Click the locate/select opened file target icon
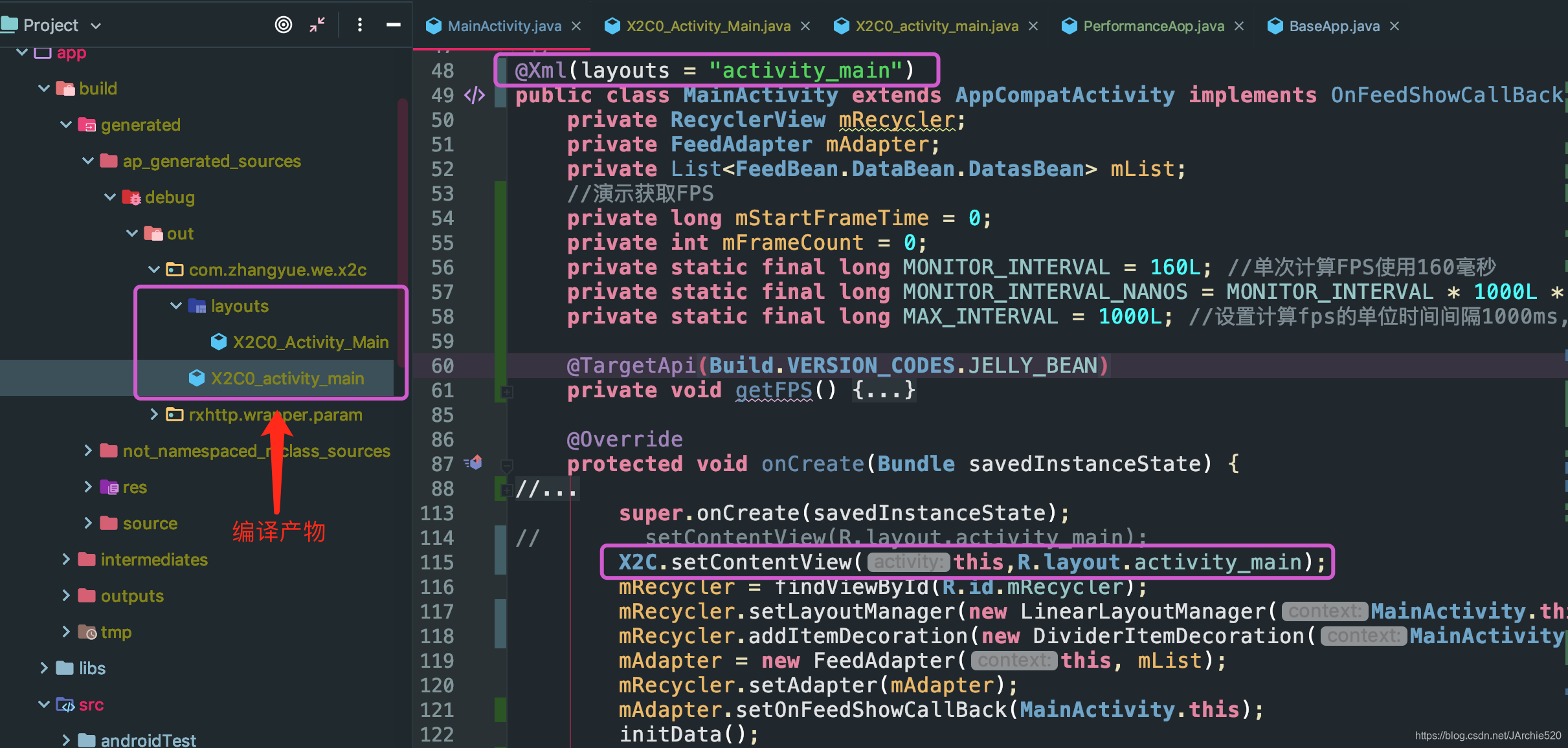The width and height of the screenshot is (1568, 748). [284, 25]
